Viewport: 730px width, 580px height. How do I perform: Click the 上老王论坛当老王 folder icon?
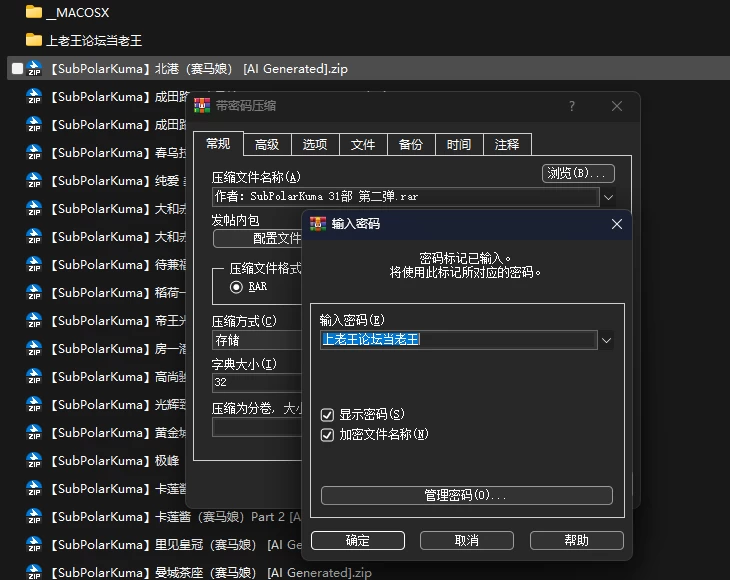(34, 40)
